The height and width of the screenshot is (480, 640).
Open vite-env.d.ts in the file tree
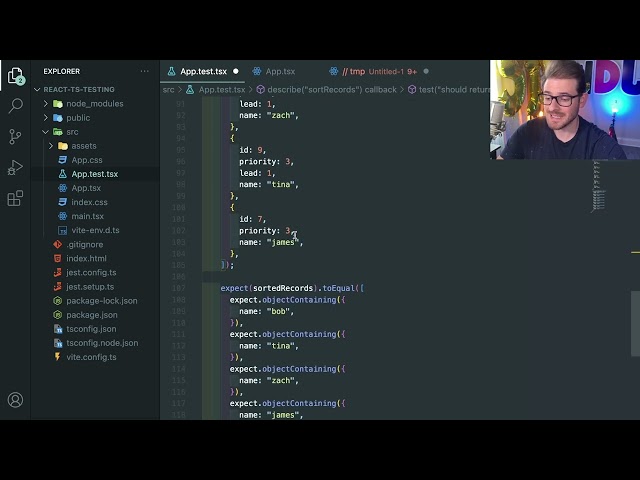pos(95,230)
